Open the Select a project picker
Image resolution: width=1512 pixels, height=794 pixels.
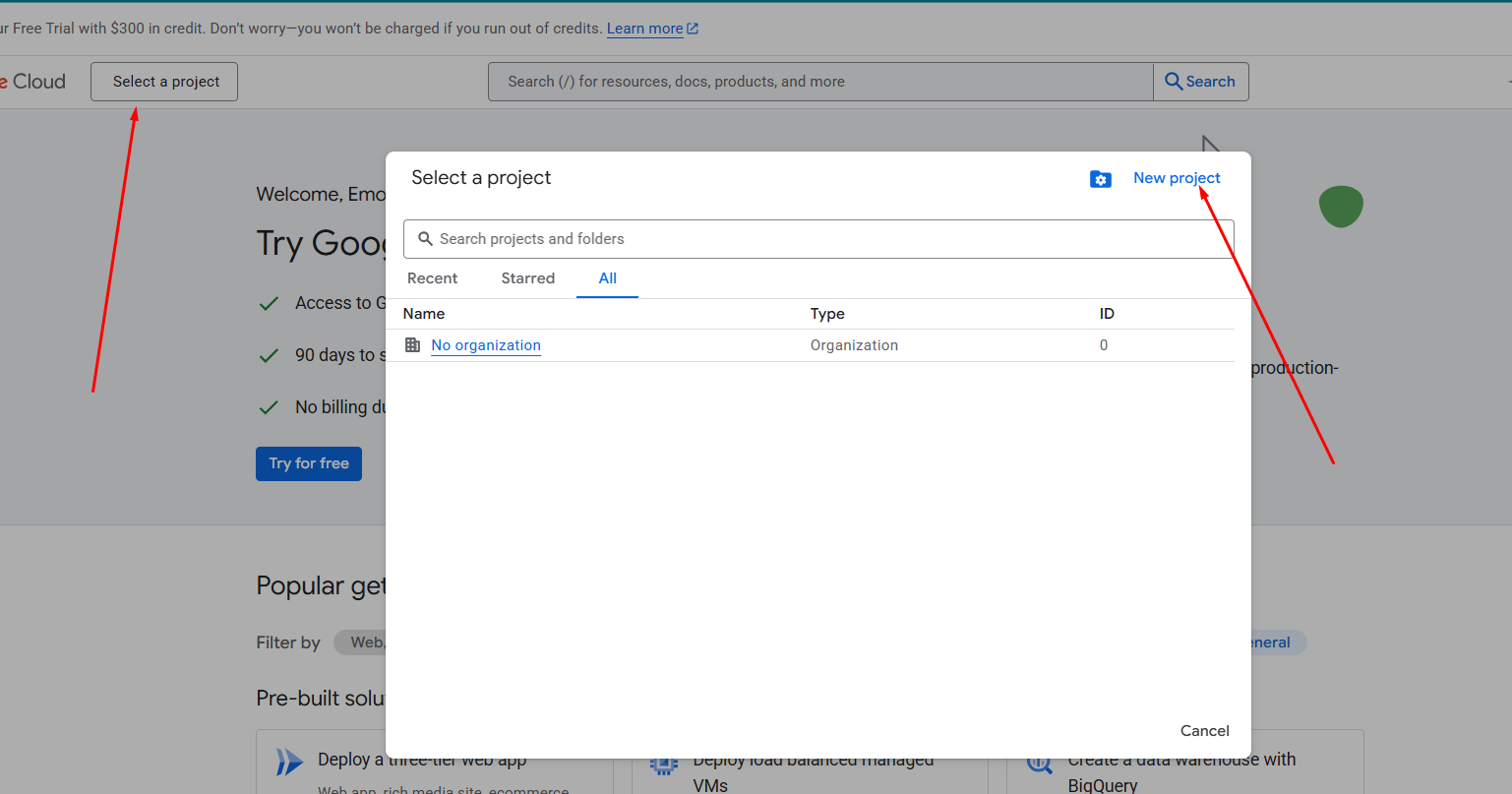[x=165, y=82]
